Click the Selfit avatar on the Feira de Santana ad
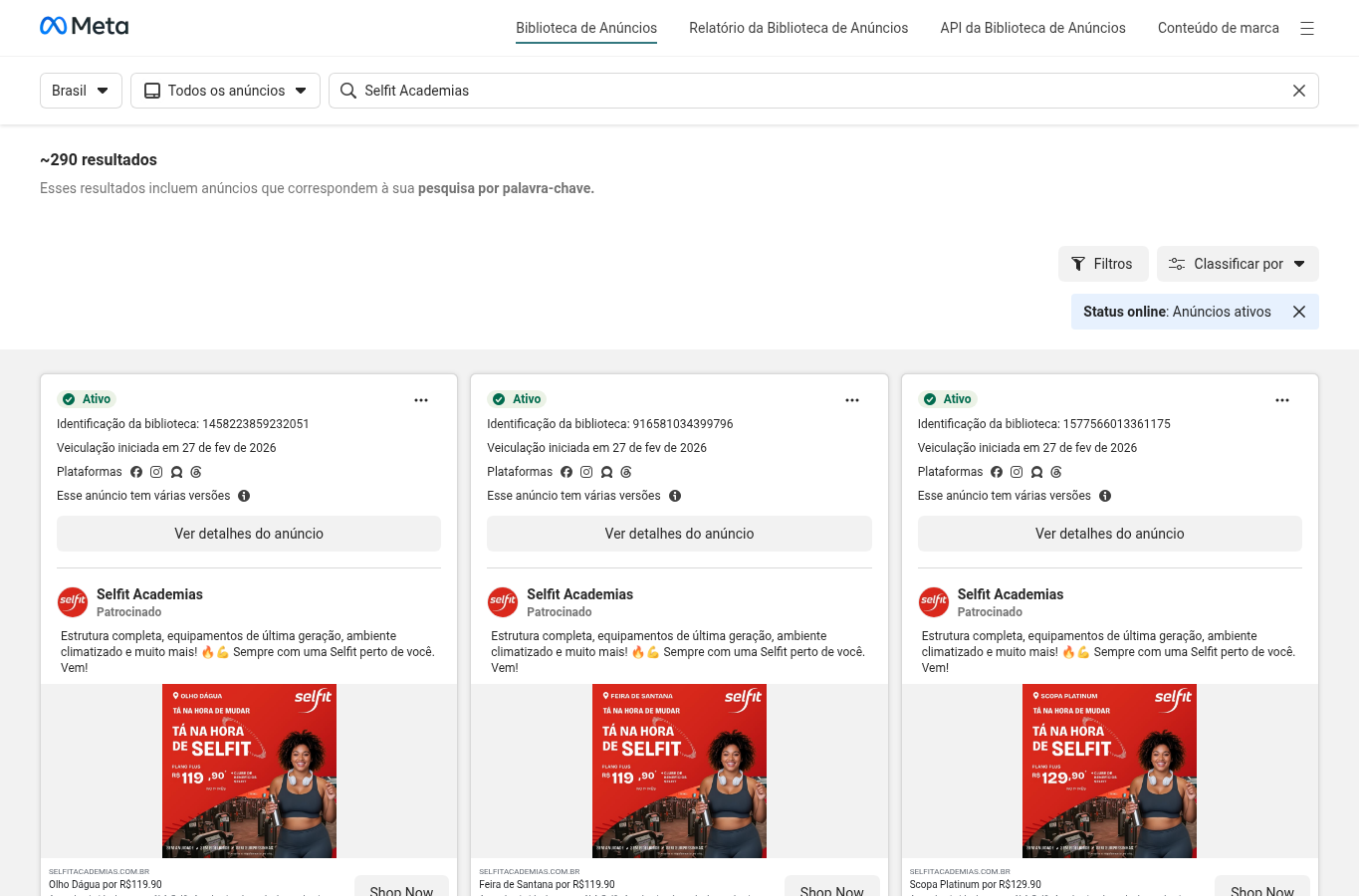 (x=503, y=602)
